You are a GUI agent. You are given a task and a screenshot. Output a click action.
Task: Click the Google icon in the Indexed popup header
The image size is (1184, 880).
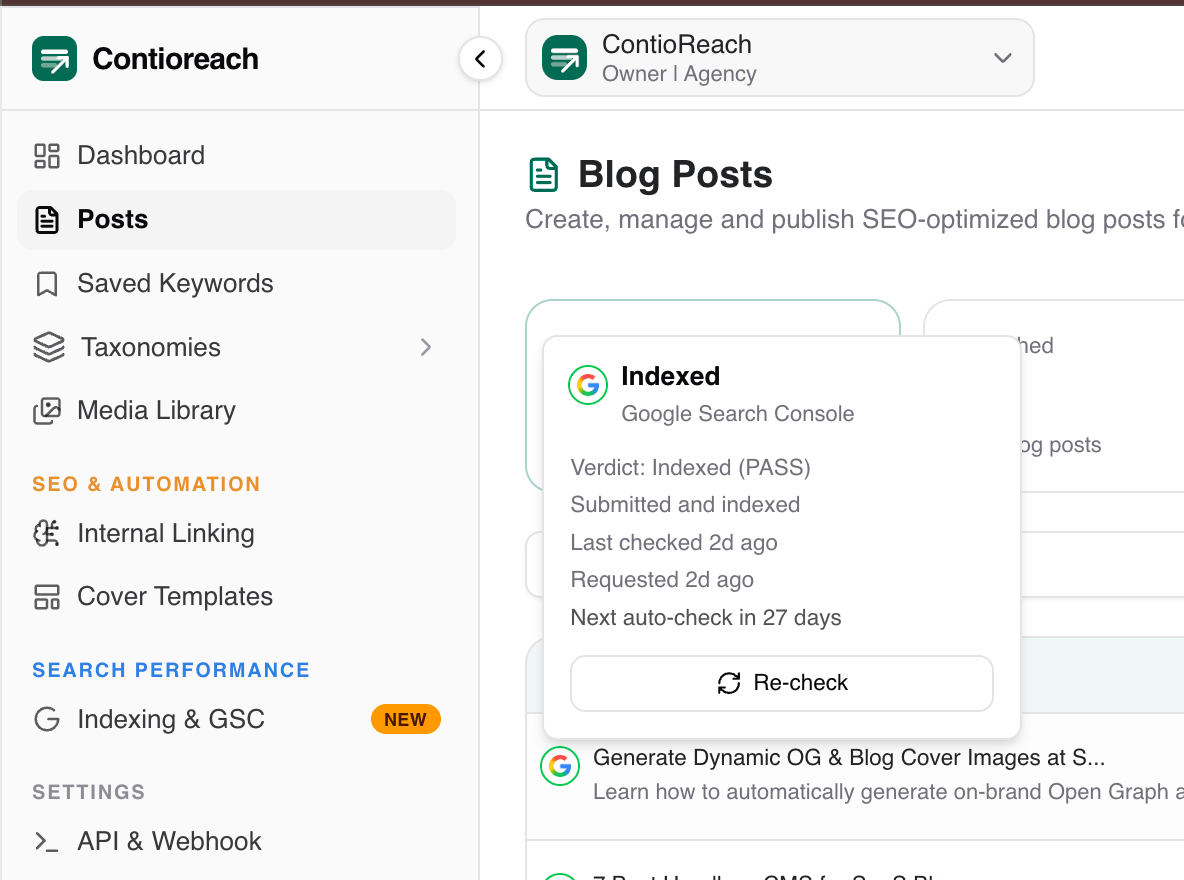point(588,385)
